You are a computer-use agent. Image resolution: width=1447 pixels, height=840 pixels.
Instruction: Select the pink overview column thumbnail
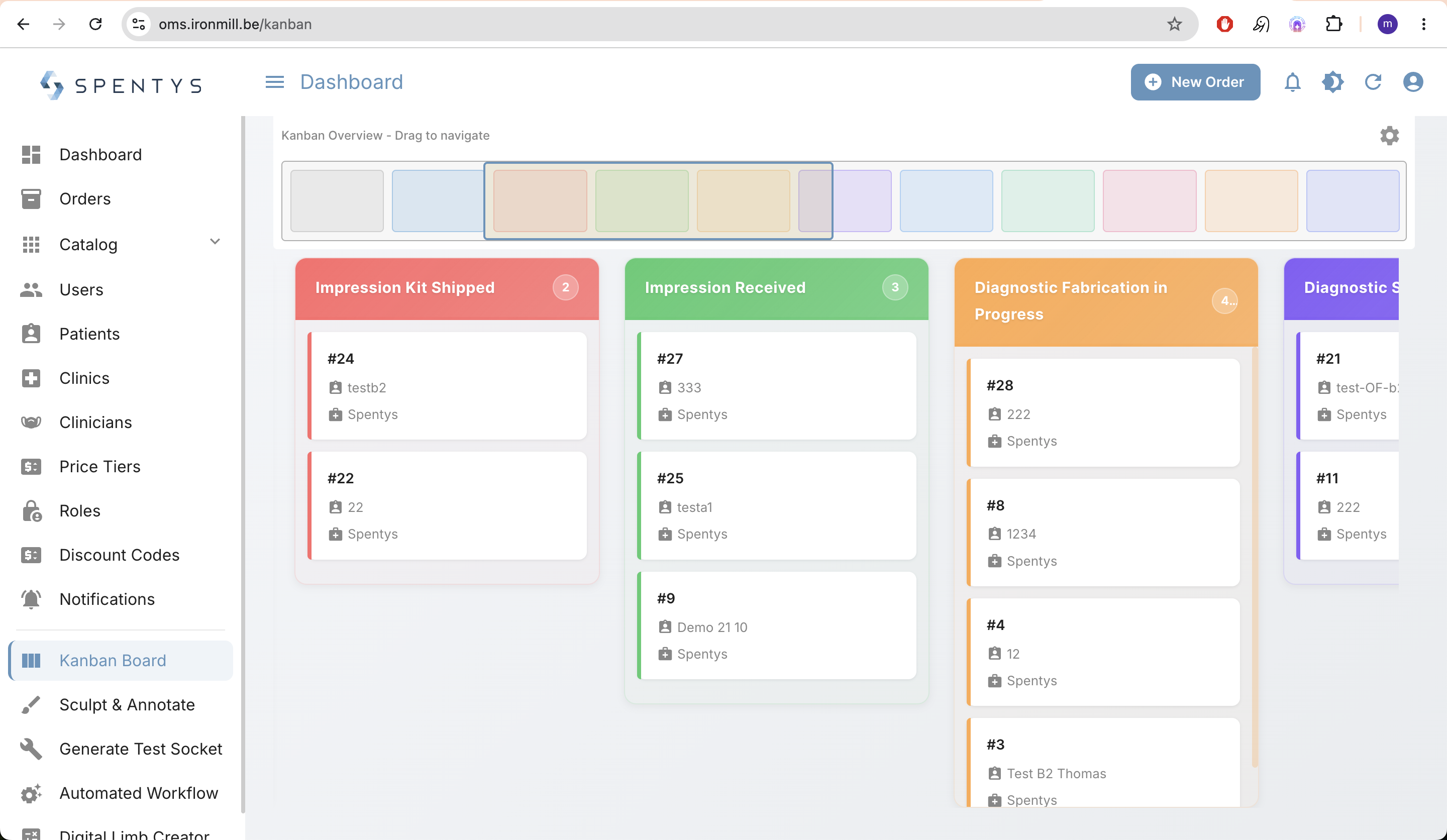(x=1149, y=201)
